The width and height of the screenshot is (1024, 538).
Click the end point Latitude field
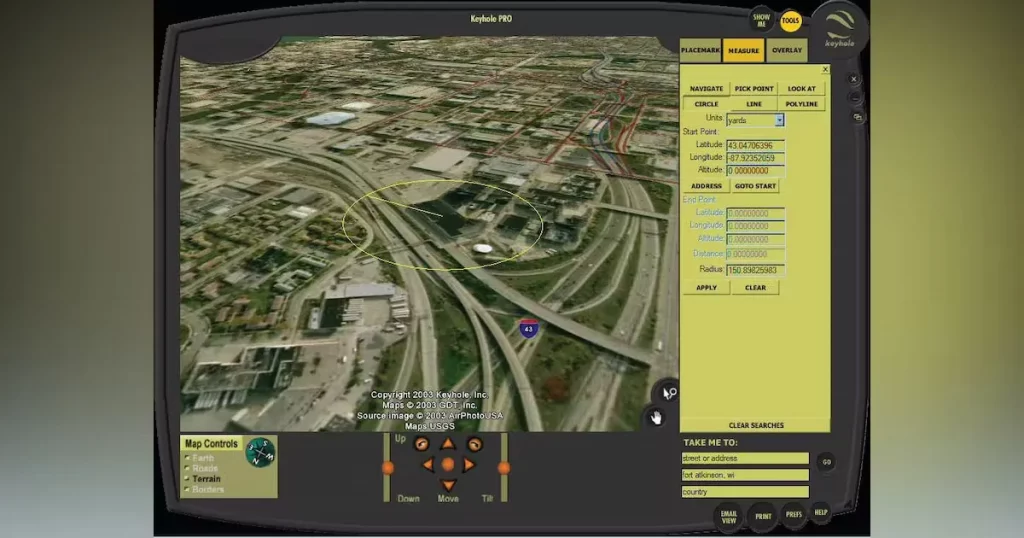[x=756, y=214]
